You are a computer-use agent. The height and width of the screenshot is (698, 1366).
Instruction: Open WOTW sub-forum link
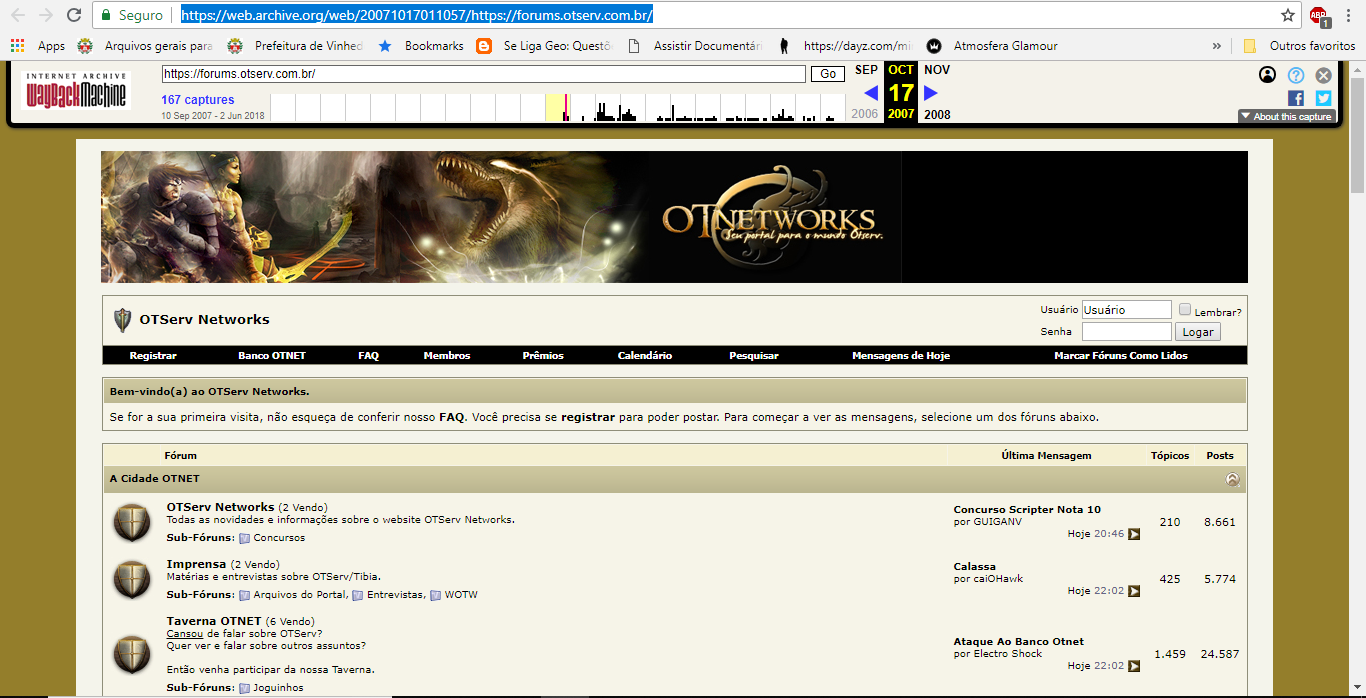pos(461,595)
